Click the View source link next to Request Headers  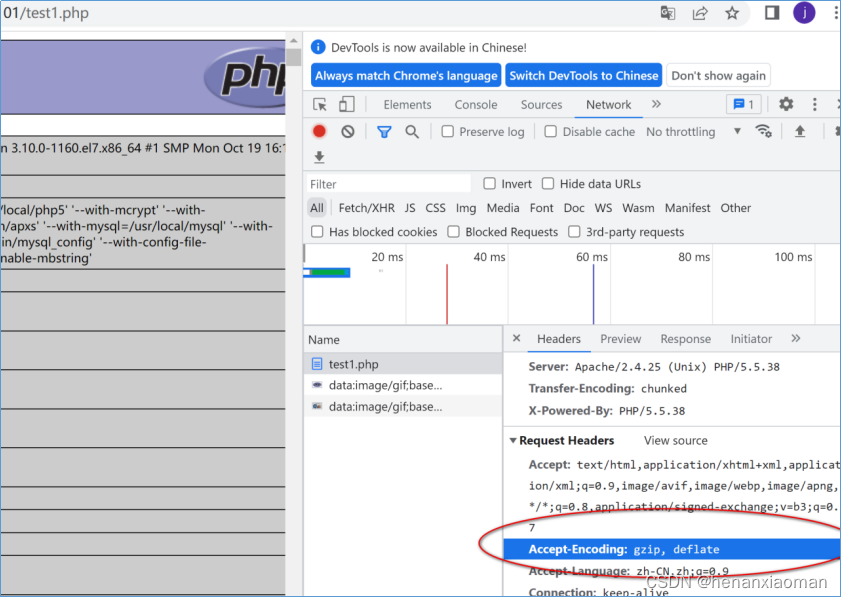pyautogui.click(x=675, y=440)
